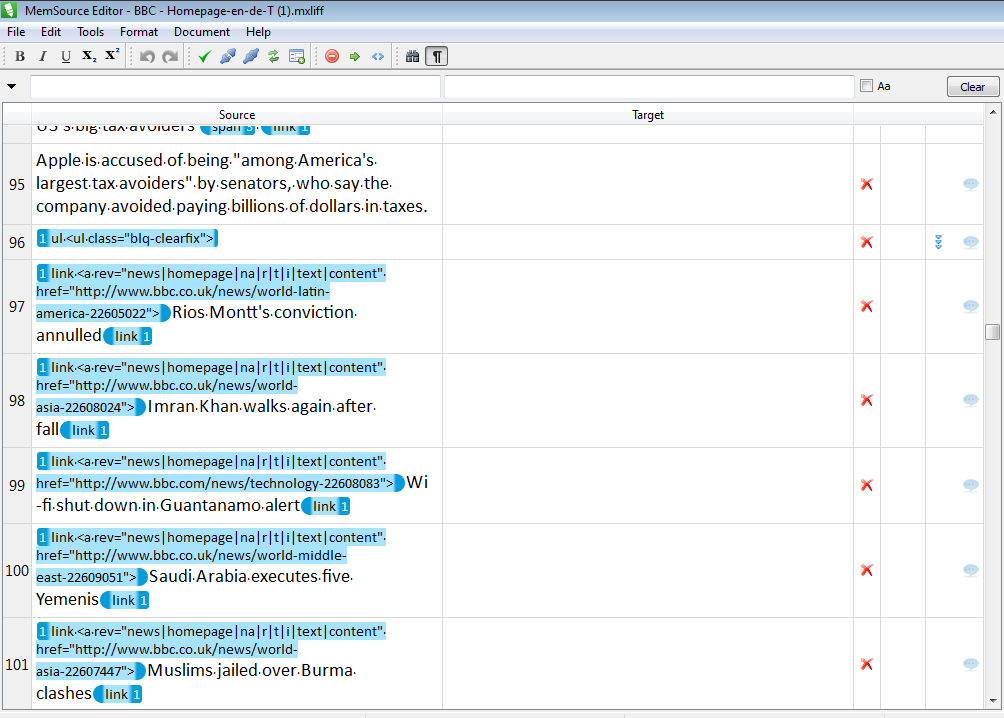The image size is (1004, 718).
Task: Click the closing link tag after 'Guantanamo alert'
Action: pyautogui.click(x=326, y=507)
